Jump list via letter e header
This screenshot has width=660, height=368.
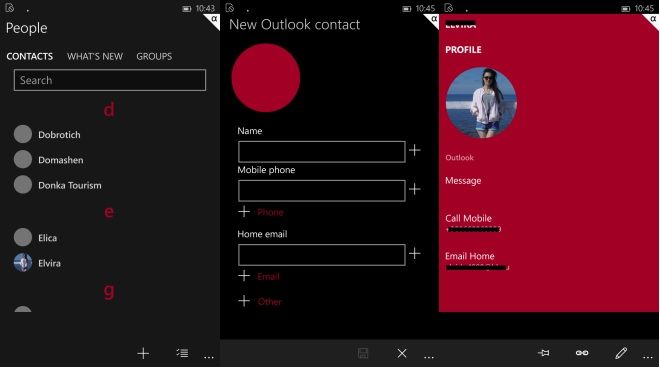(x=109, y=211)
